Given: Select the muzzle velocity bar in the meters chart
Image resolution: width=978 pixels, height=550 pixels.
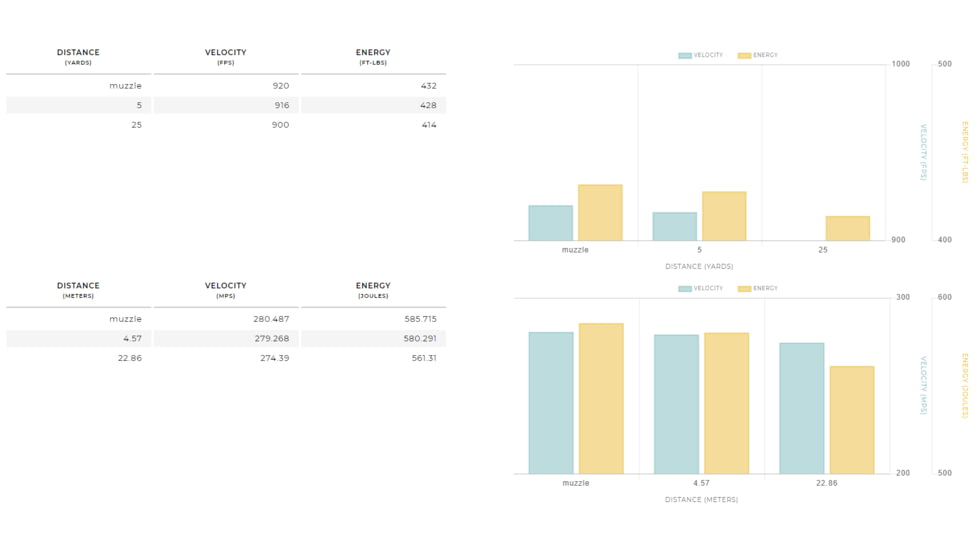Looking at the screenshot, I should coord(551,403).
